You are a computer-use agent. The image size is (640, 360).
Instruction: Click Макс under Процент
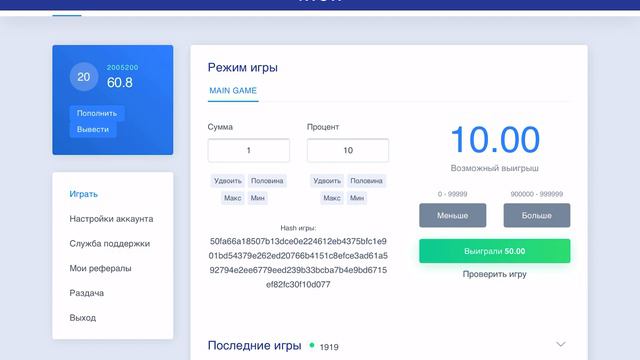point(332,198)
